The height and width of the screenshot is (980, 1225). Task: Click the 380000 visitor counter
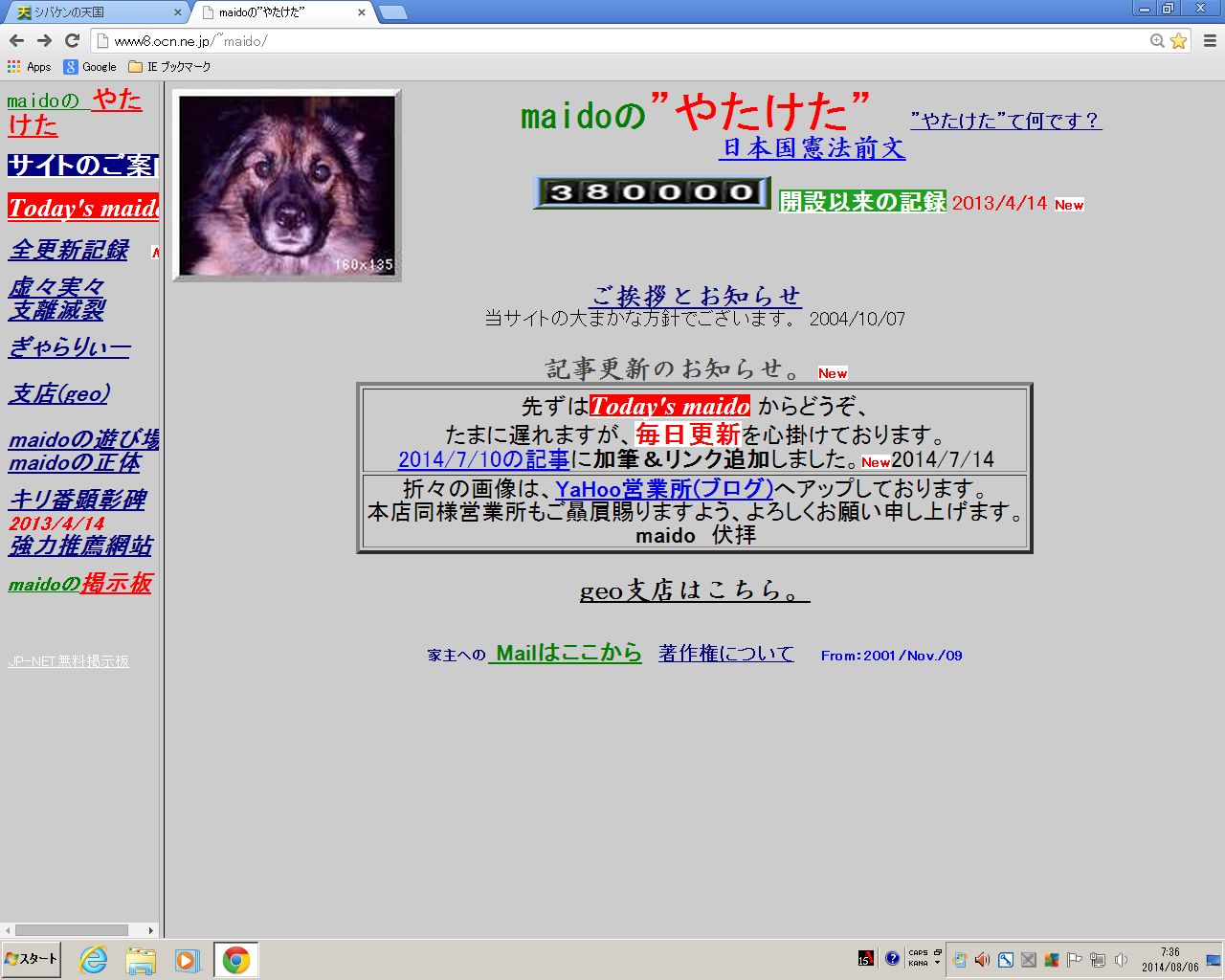(x=652, y=192)
